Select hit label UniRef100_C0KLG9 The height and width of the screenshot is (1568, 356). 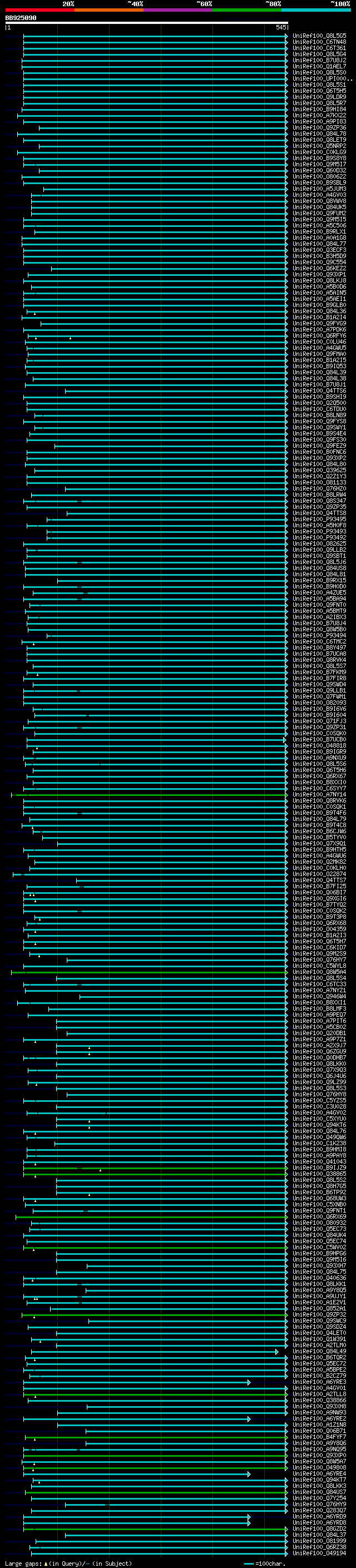click(319, 152)
